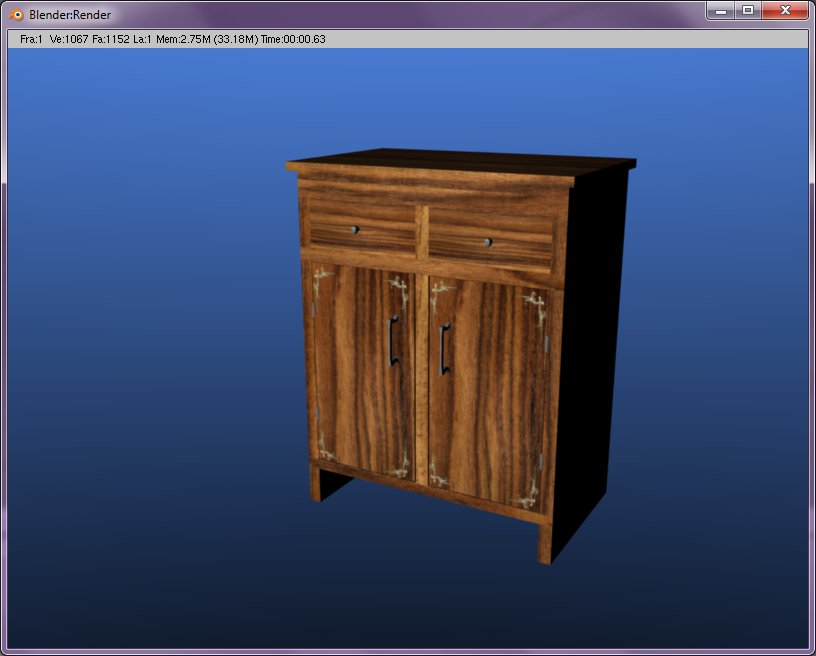Click the right drawer's round knob
This screenshot has height=656, width=816.
(487, 242)
